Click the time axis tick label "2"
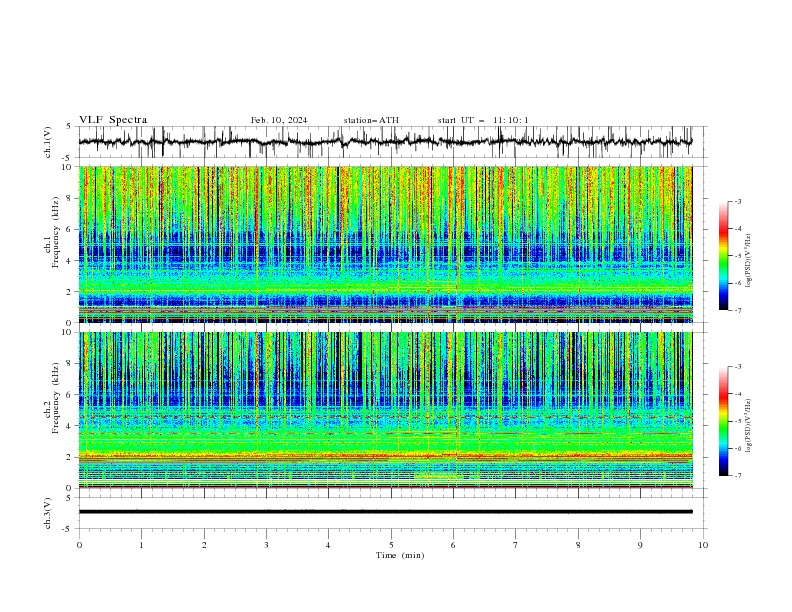Screen dimensions: 792x612 [204, 545]
